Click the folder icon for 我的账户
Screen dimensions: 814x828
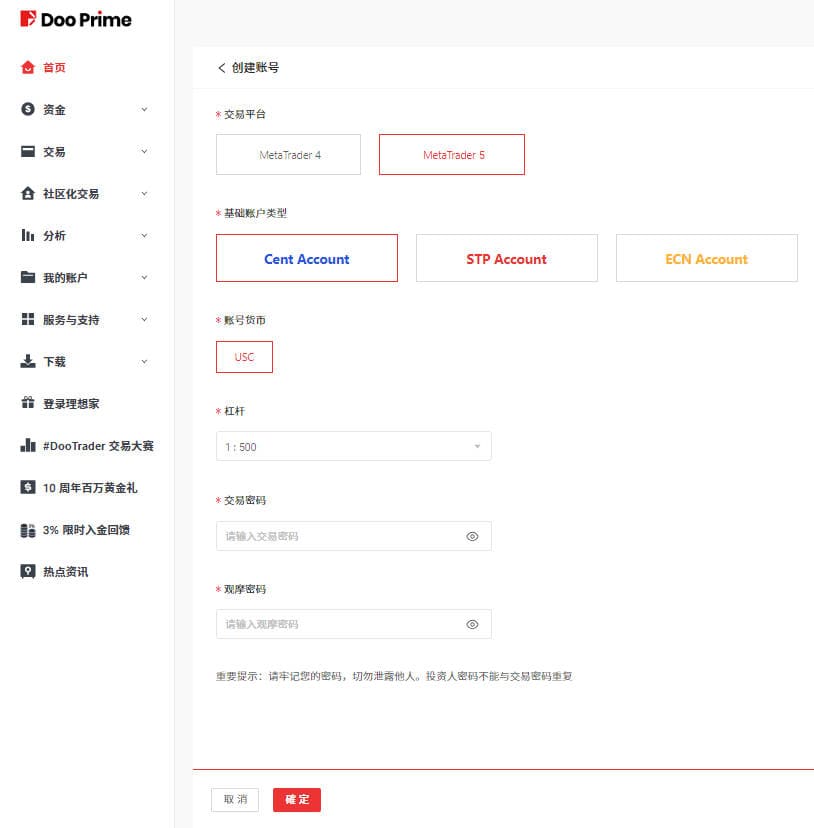point(27,277)
